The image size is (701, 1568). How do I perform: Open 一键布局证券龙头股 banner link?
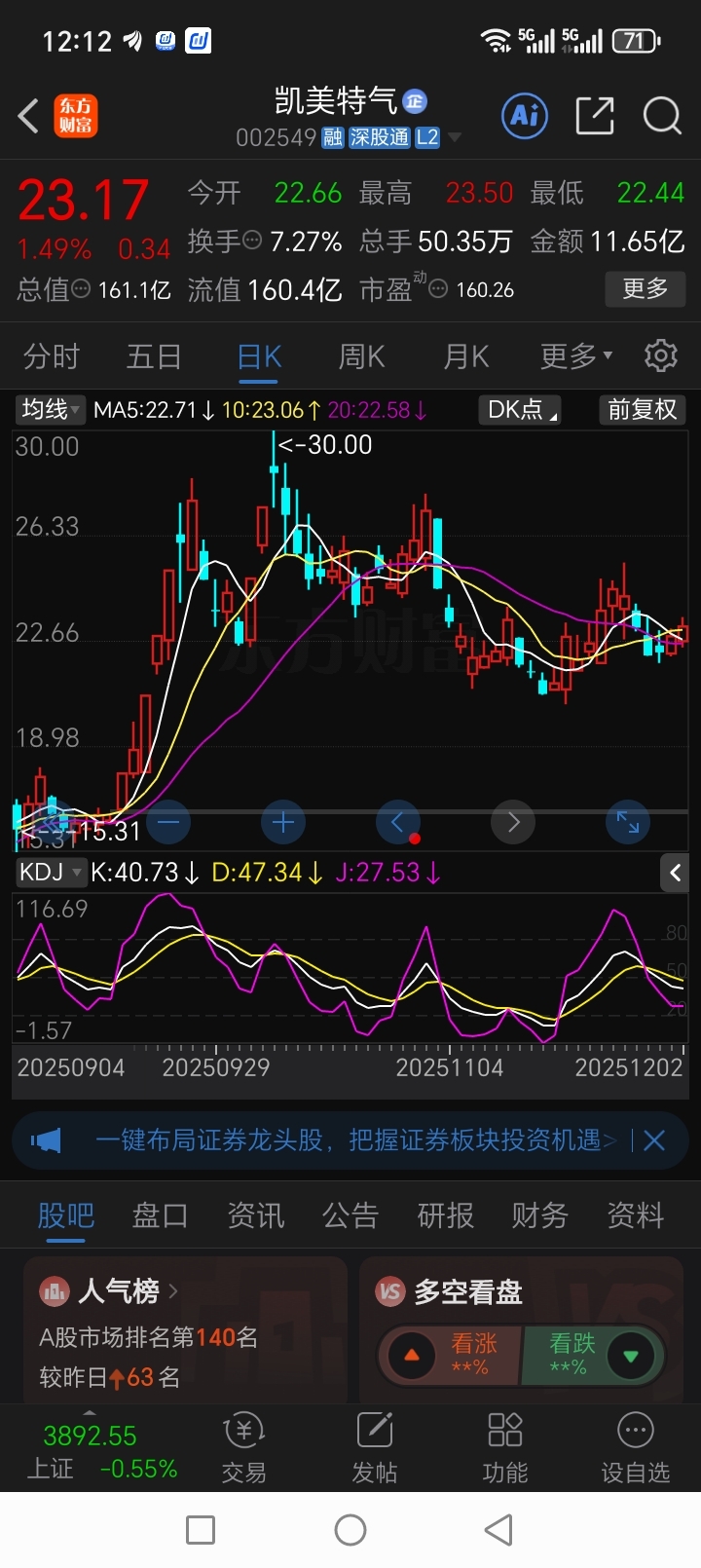(x=355, y=1140)
